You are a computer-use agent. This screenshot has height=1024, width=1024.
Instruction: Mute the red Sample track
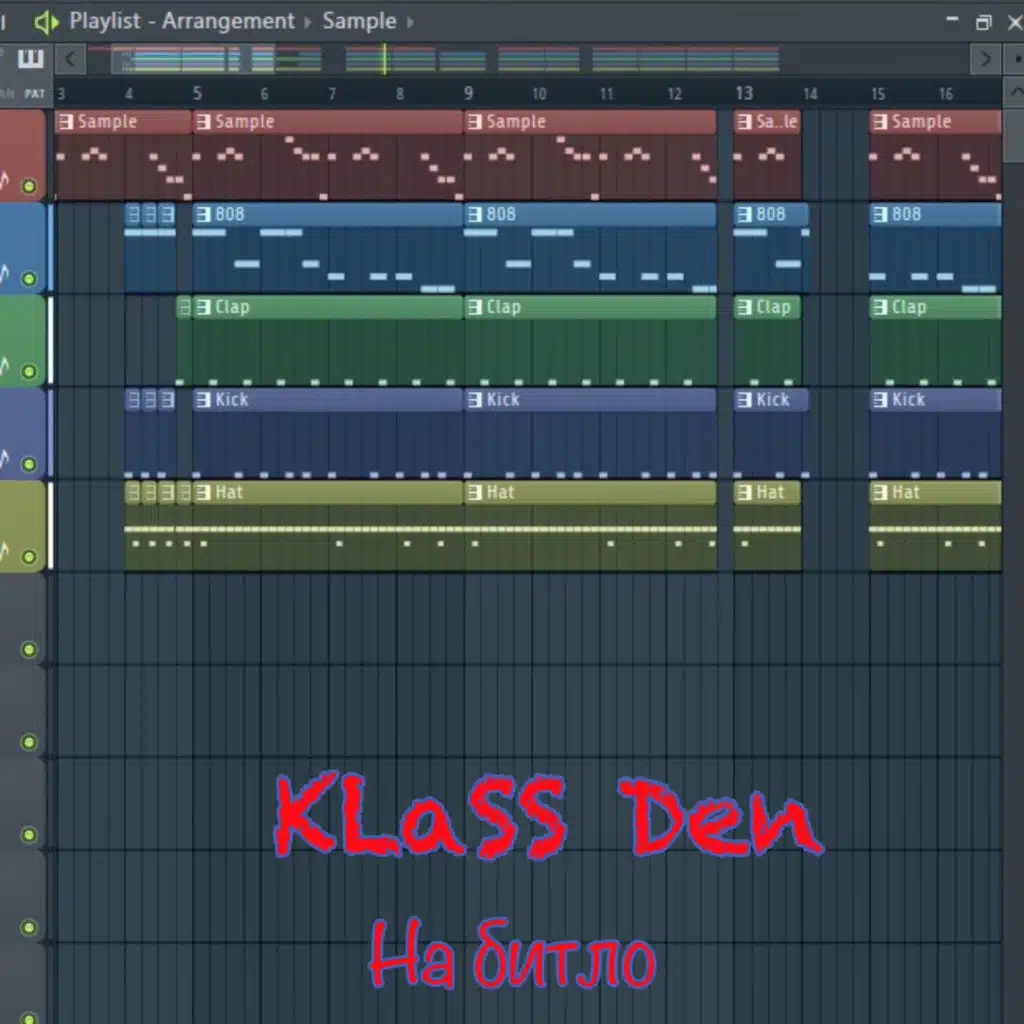click(29, 186)
